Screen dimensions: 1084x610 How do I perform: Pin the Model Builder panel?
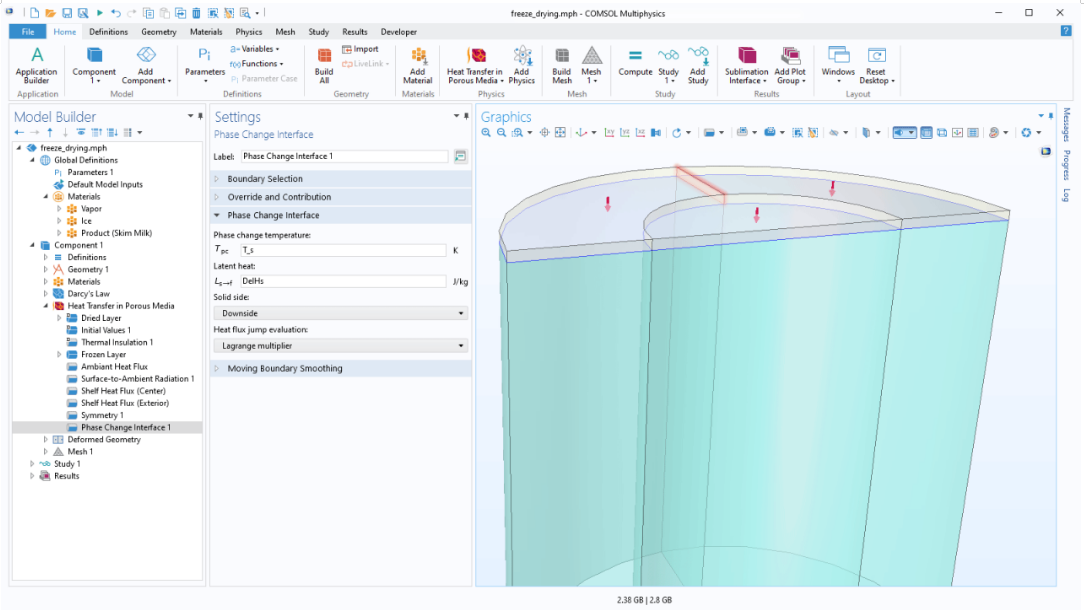point(200,116)
